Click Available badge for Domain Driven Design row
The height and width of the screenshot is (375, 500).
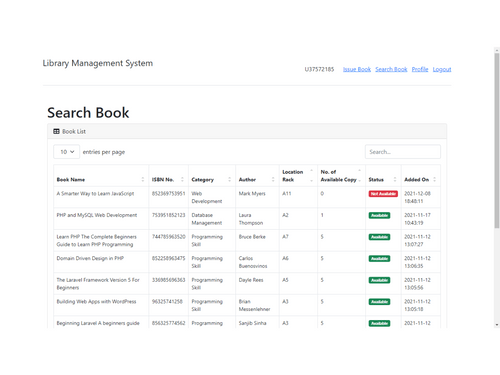[379, 259]
